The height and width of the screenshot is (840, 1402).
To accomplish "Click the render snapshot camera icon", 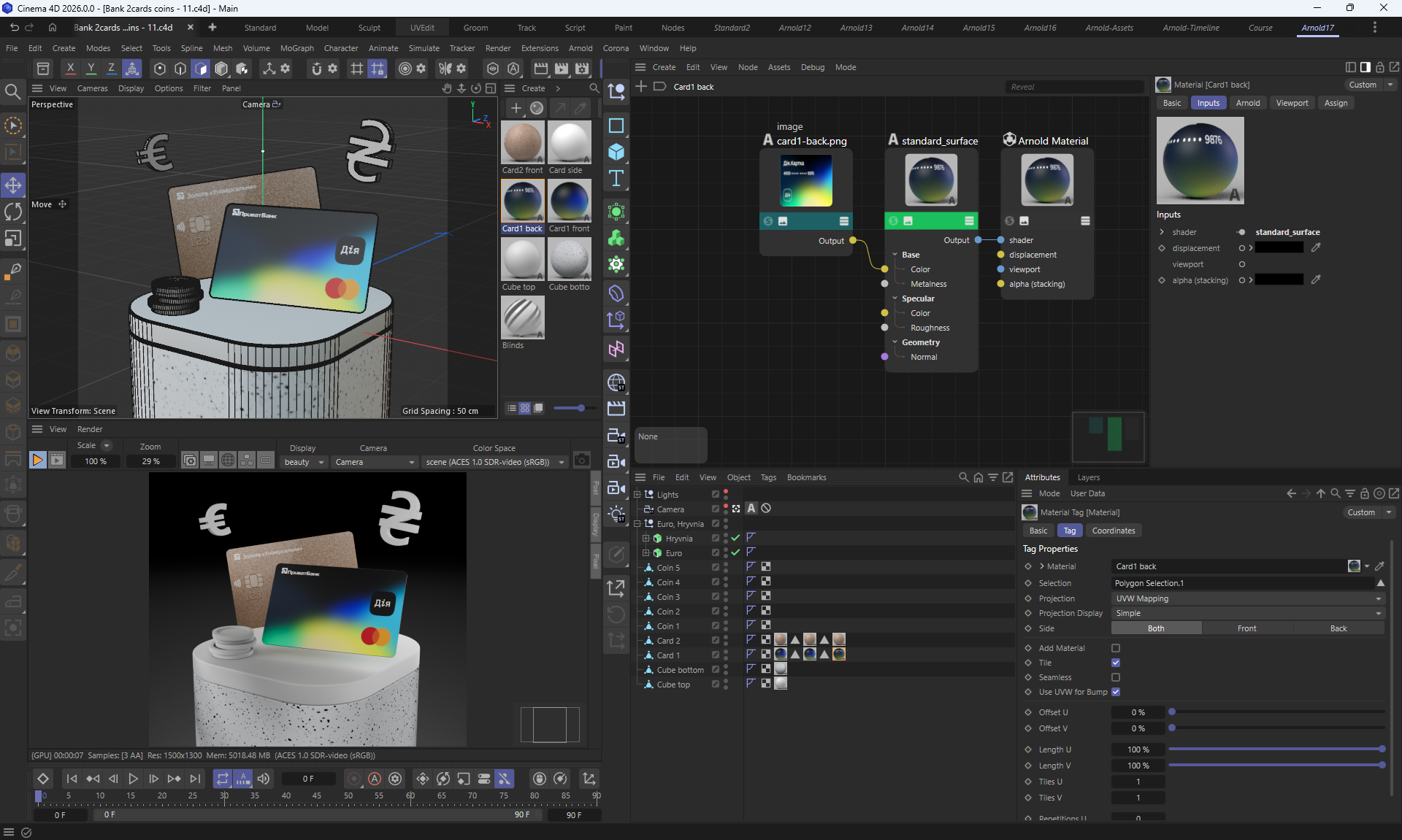I will 581,460.
